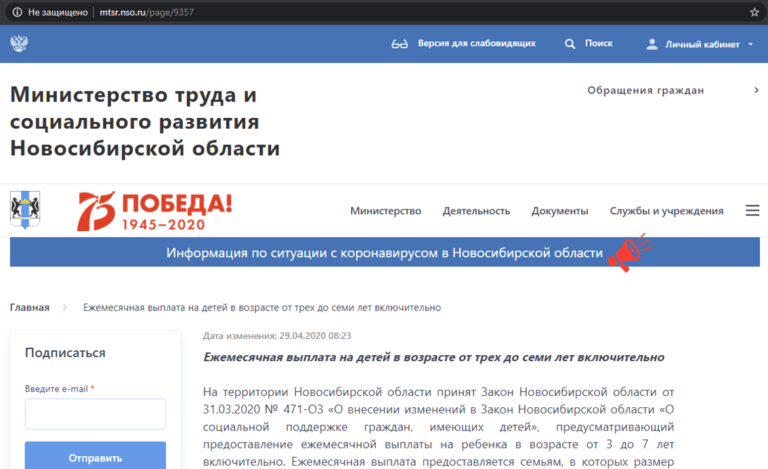Bookmark this page with the star icon
The width and height of the screenshot is (768, 469).
pyautogui.click(x=754, y=12)
